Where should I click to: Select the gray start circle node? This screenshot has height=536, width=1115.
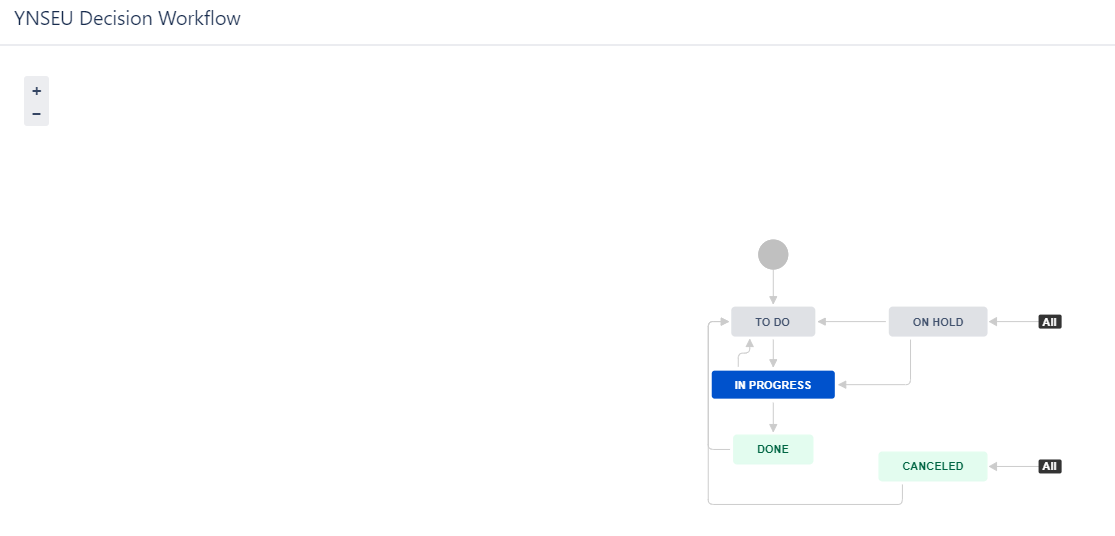point(773,254)
